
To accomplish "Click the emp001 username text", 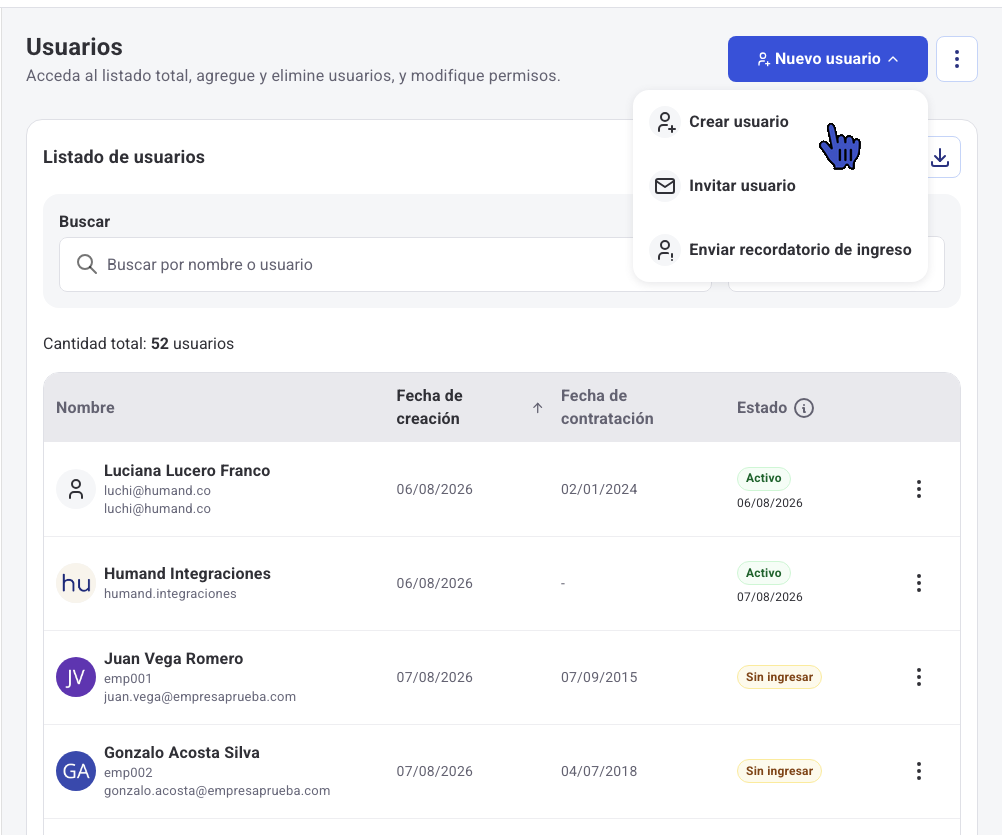I will tap(128, 678).
